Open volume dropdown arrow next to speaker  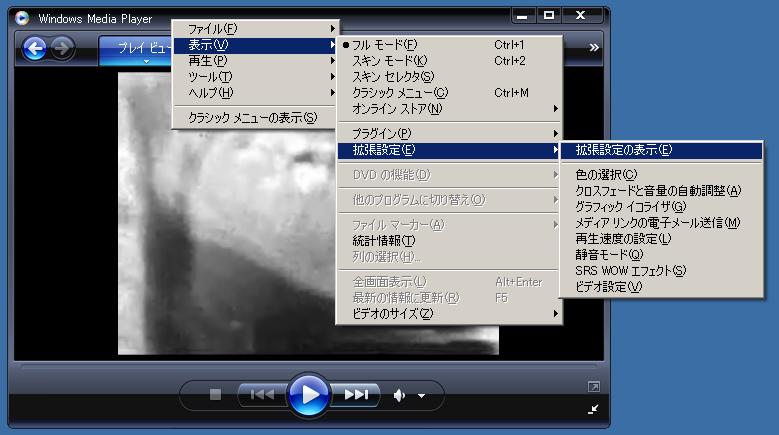click(421, 396)
